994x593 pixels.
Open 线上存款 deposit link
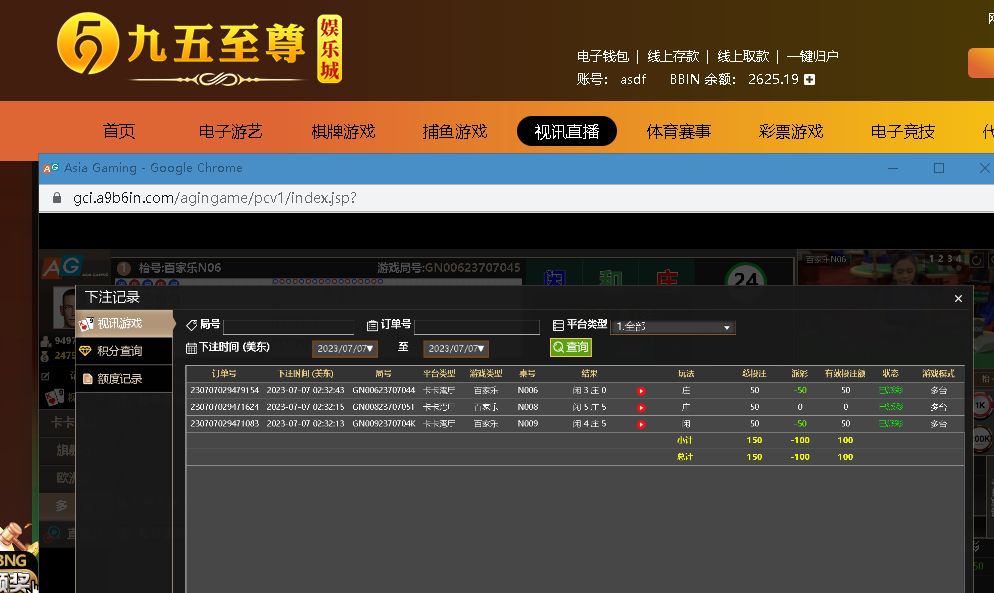(673, 56)
